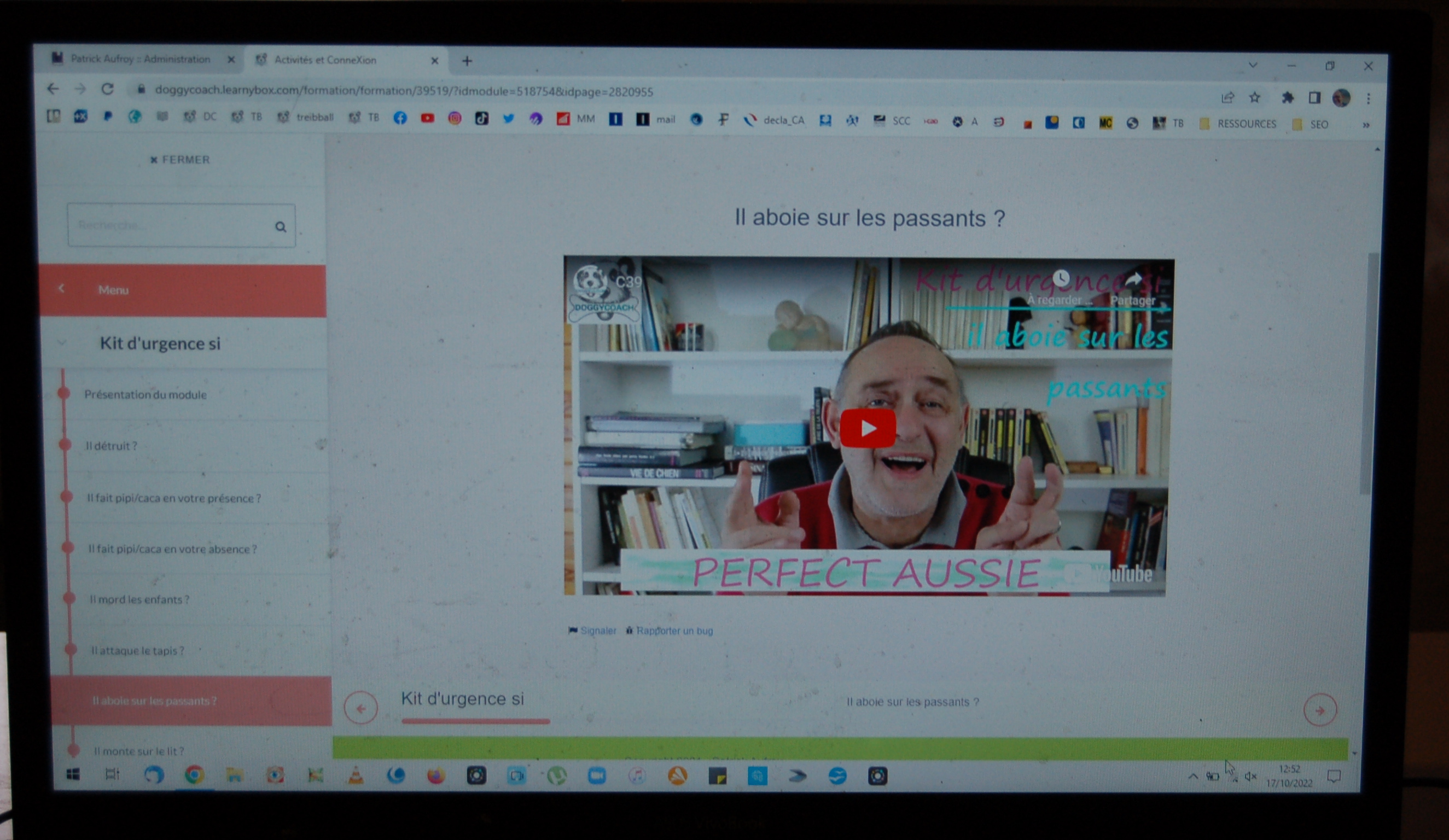Switch to Activités et ConneXion tab
Viewport: 1449px width, 840px height.
[345, 60]
